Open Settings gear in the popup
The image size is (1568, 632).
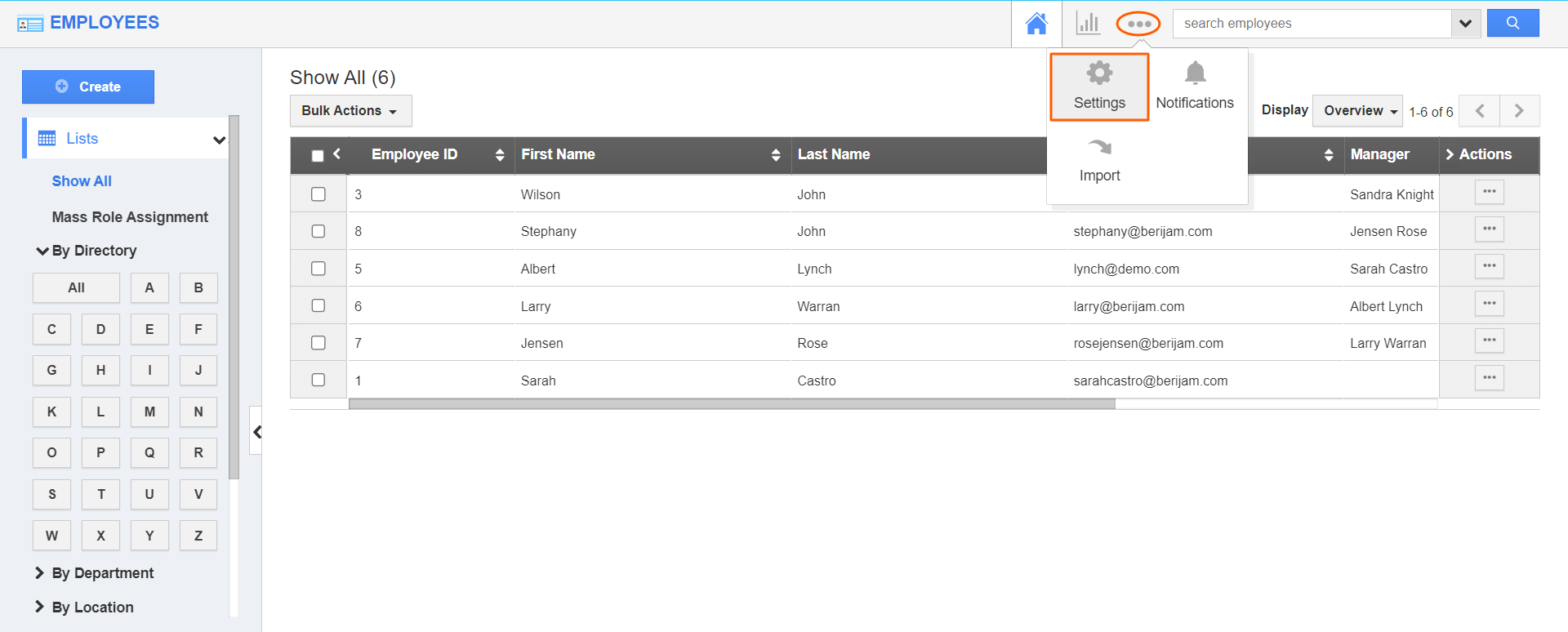pos(1099,87)
